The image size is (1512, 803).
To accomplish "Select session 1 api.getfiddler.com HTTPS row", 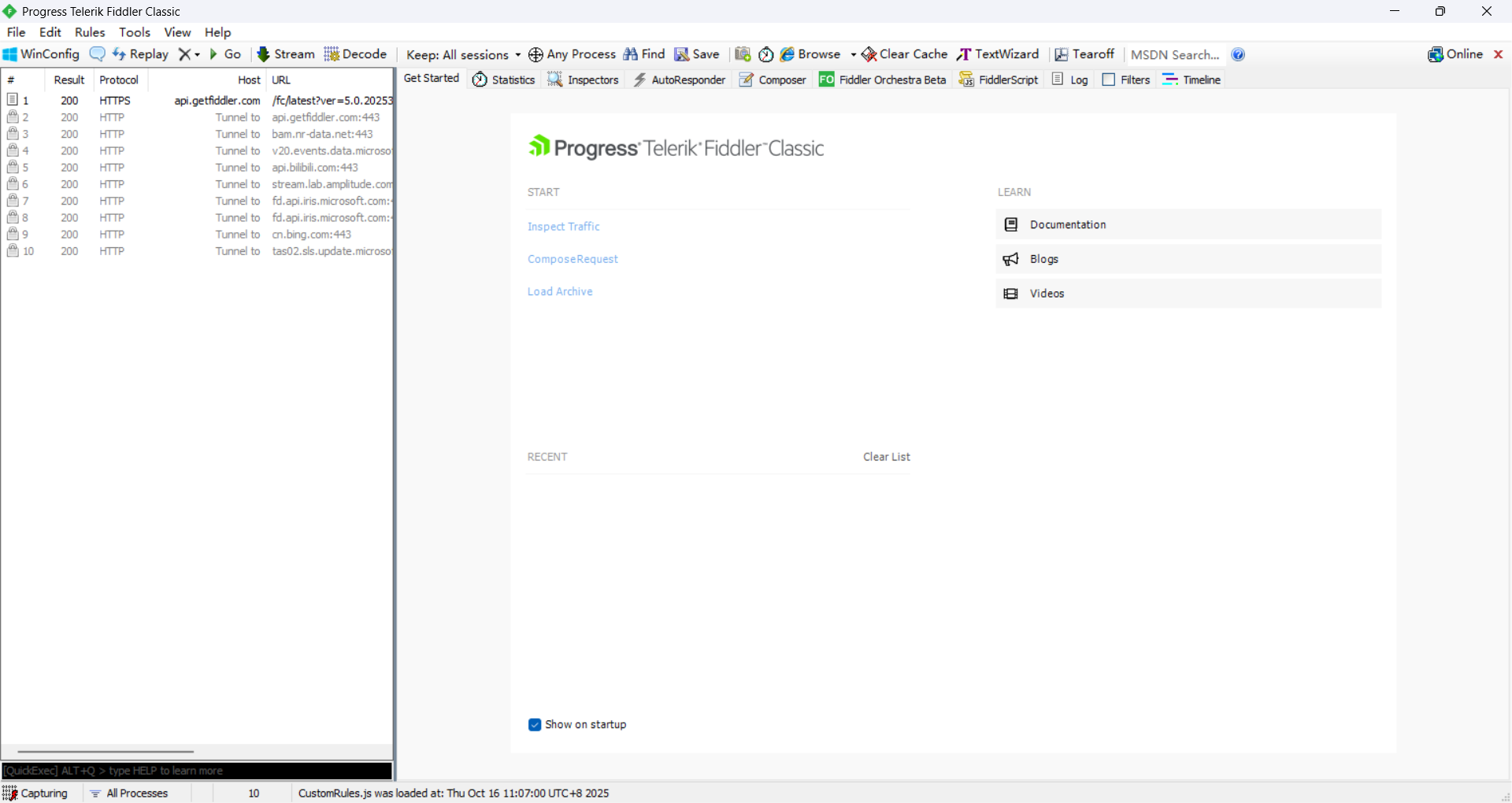I will [198, 101].
